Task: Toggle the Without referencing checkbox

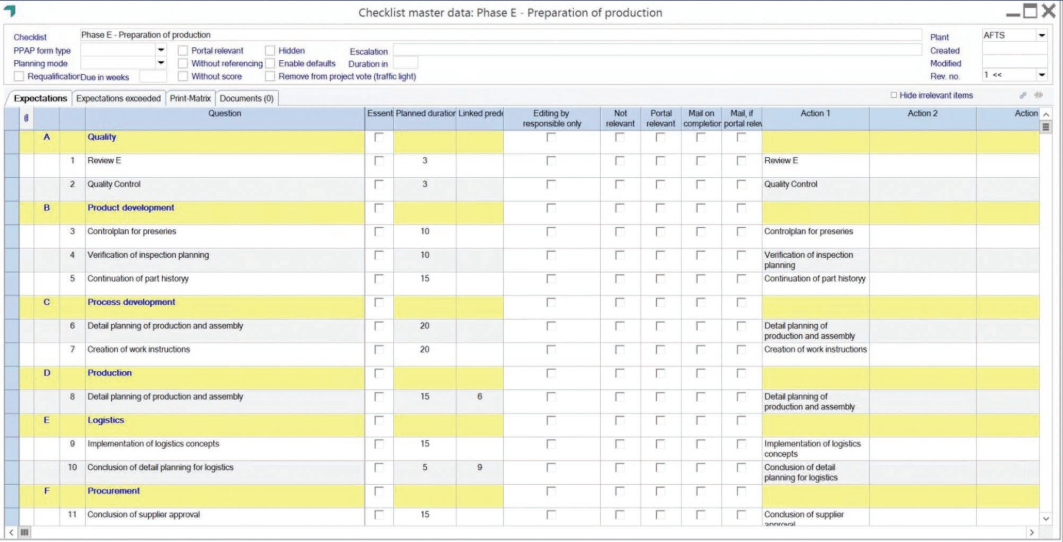Action: (183, 63)
